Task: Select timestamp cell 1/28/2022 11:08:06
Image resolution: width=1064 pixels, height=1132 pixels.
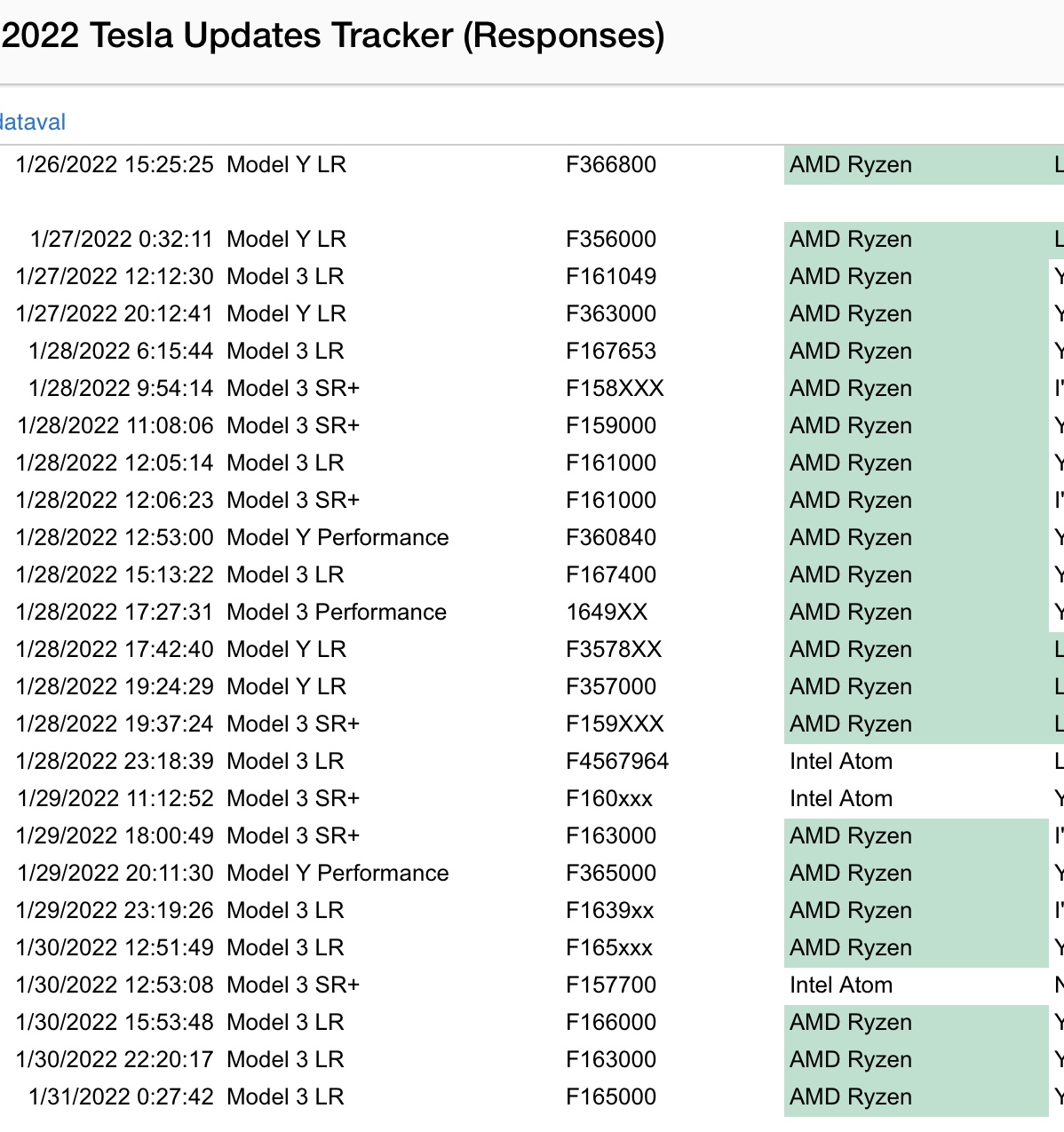Action: click(115, 425)
